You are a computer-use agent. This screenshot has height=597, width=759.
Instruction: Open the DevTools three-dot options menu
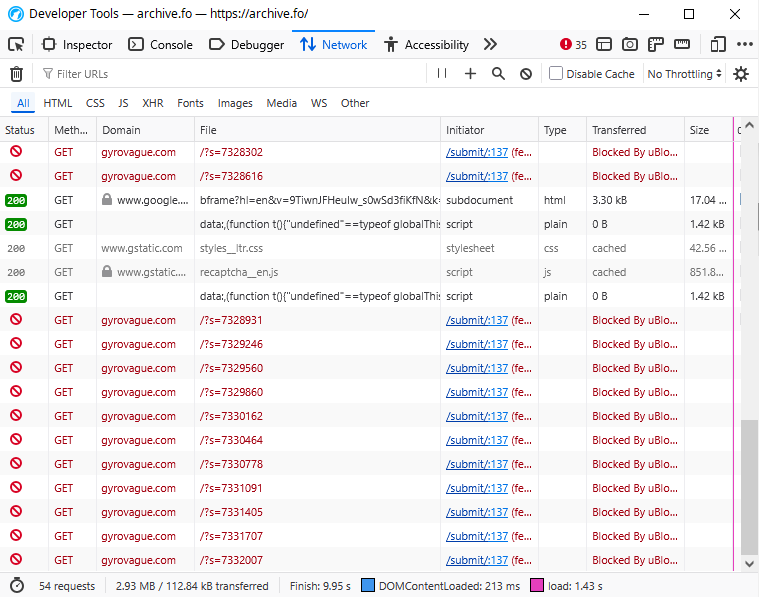coord(745,44)
